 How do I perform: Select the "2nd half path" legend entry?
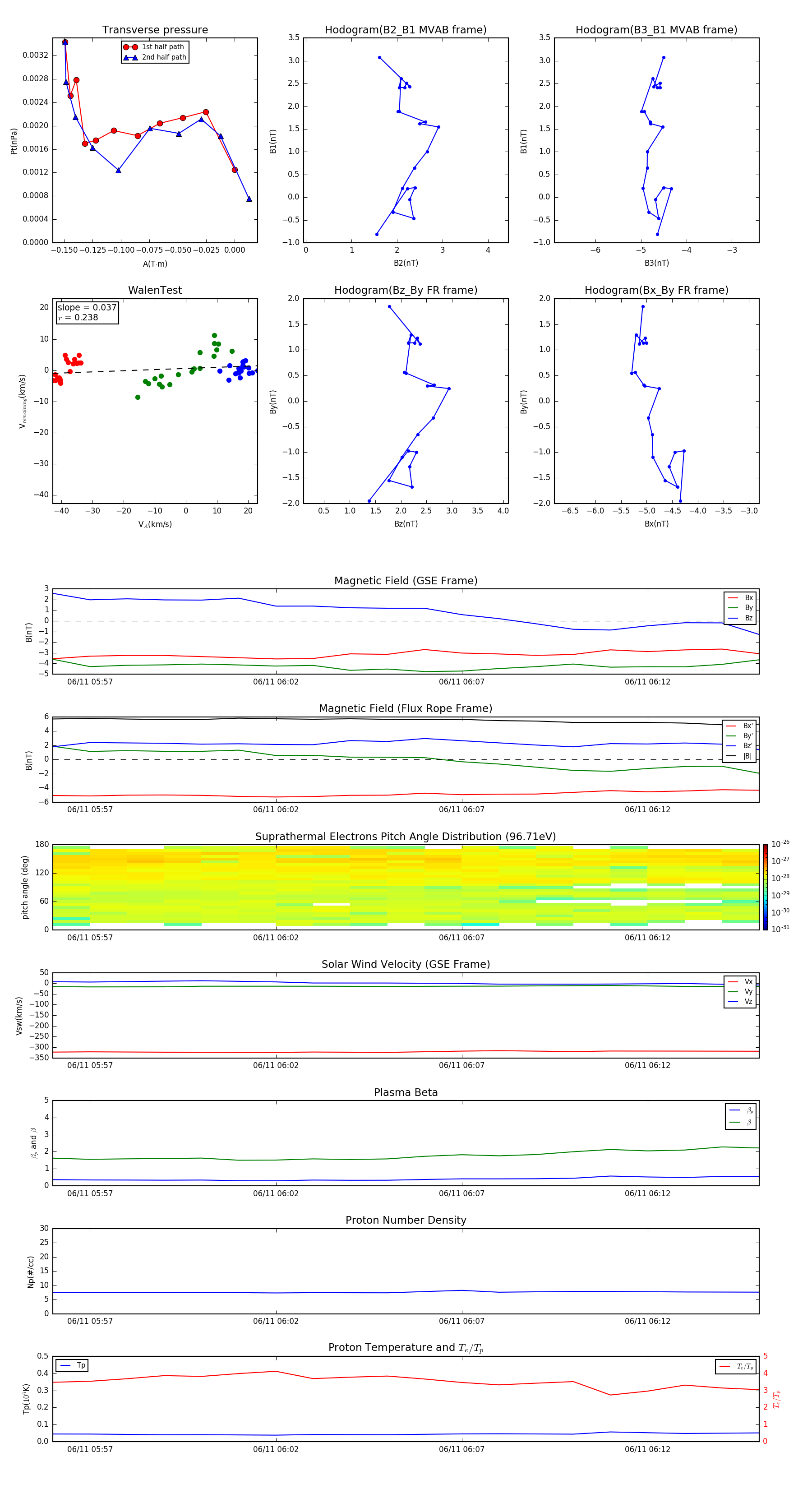(x=155, y=57)
